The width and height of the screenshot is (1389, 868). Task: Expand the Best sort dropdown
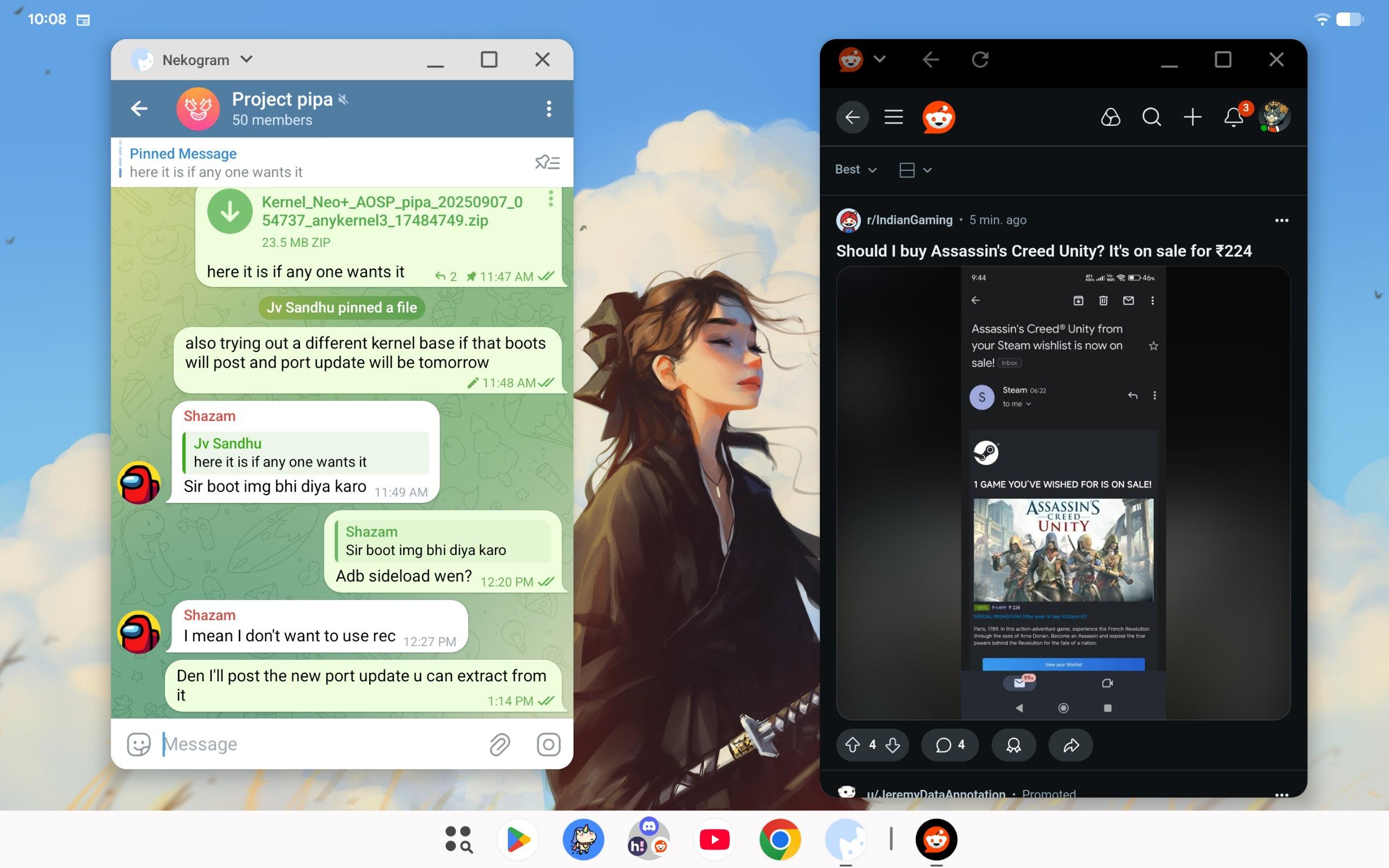[x=856, y=170]
